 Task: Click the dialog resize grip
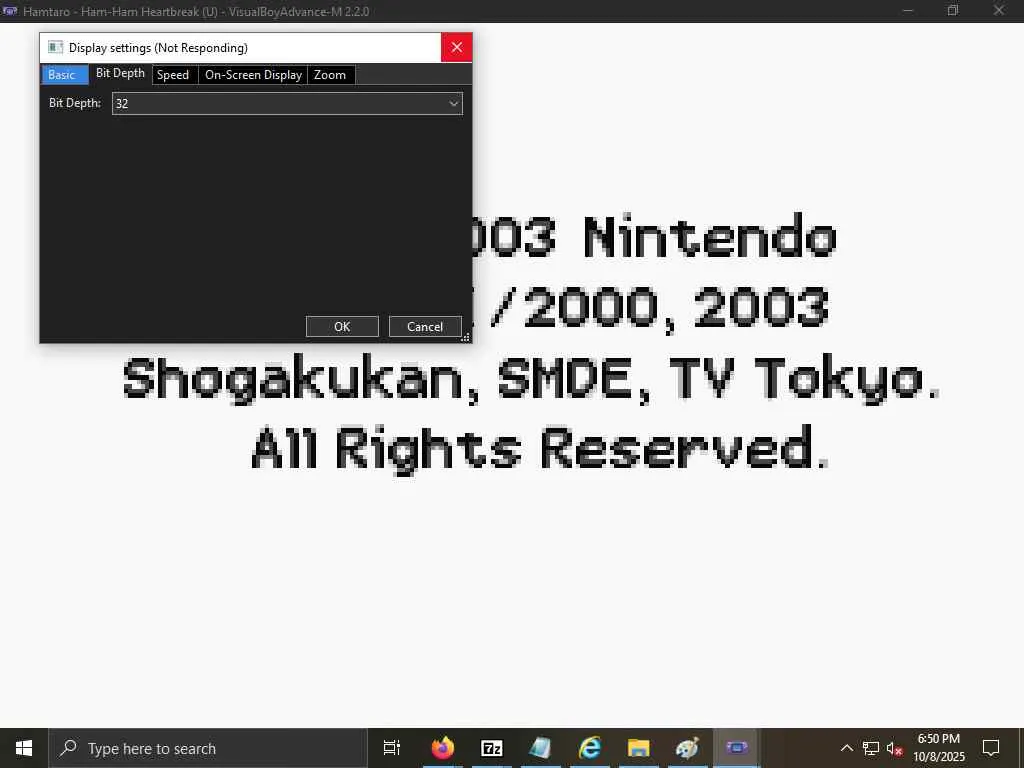click(x=466, y=337)
